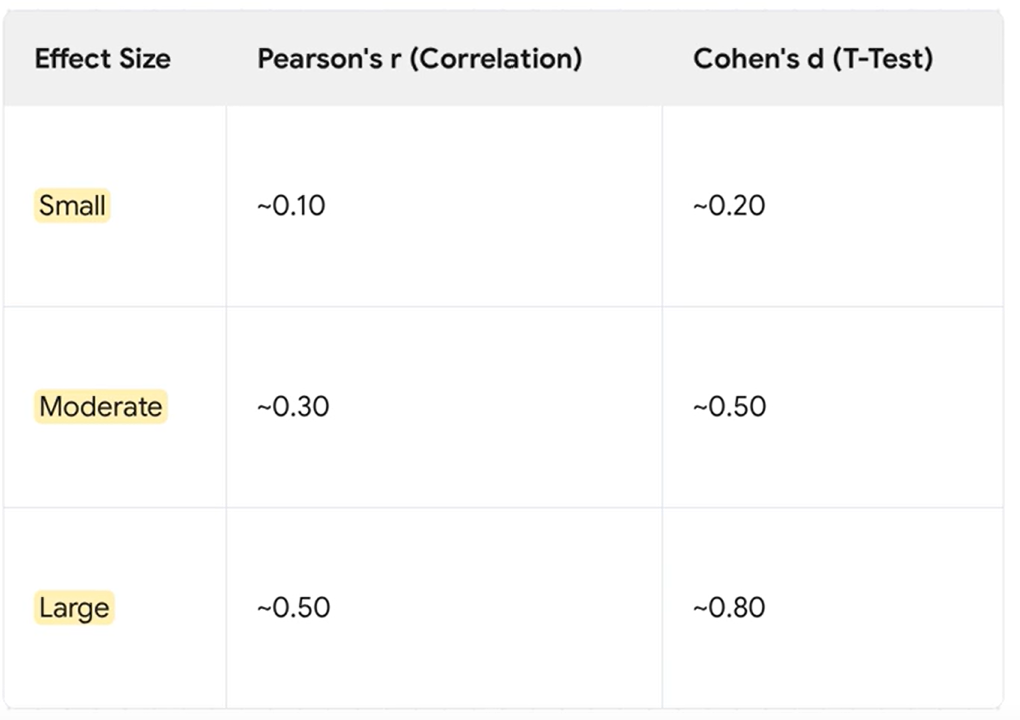Click the ~0.10 value cell

point(291,206)
